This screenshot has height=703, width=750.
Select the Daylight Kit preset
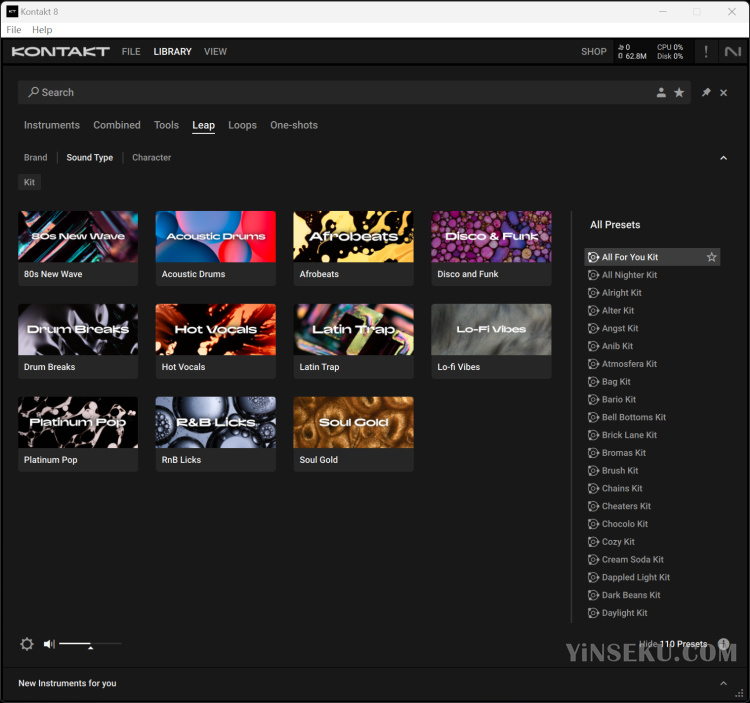coord(652,613)
